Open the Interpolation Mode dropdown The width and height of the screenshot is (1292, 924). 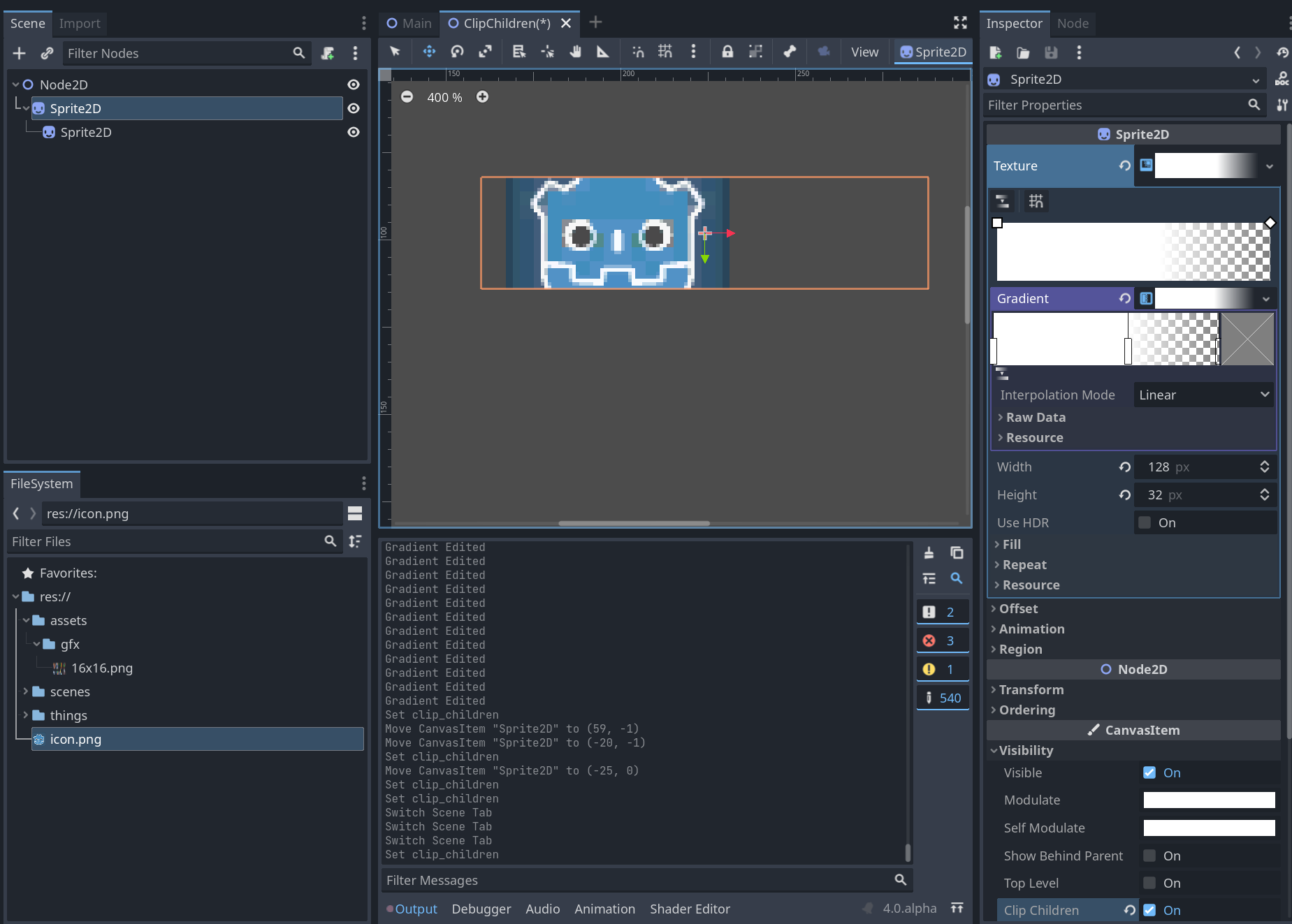1203,395
